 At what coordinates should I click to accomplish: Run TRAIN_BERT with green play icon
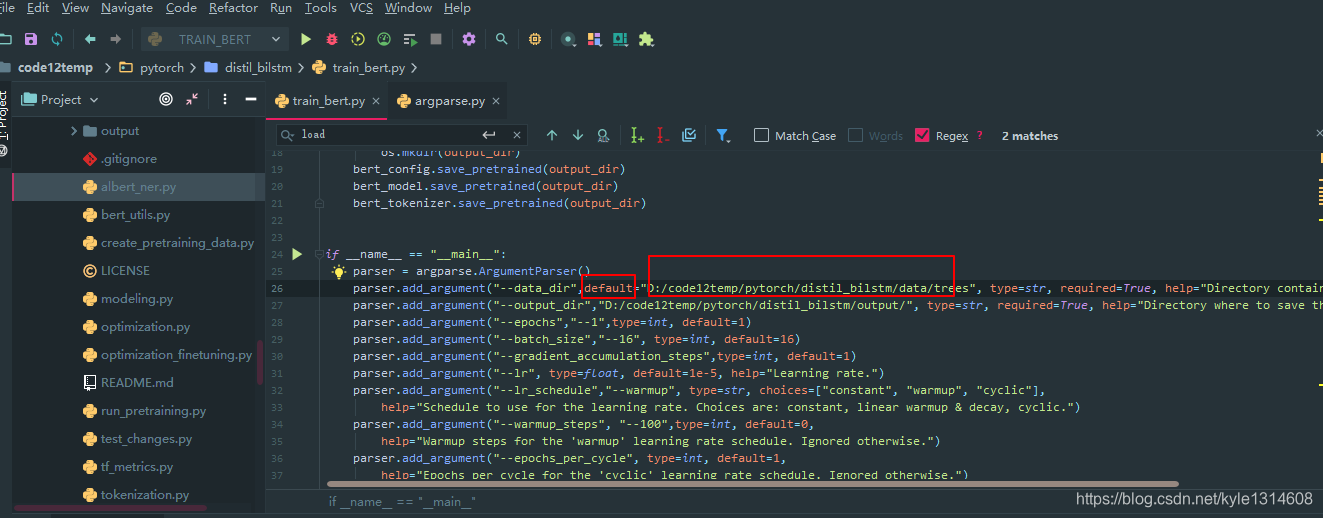tap(306, 40)
